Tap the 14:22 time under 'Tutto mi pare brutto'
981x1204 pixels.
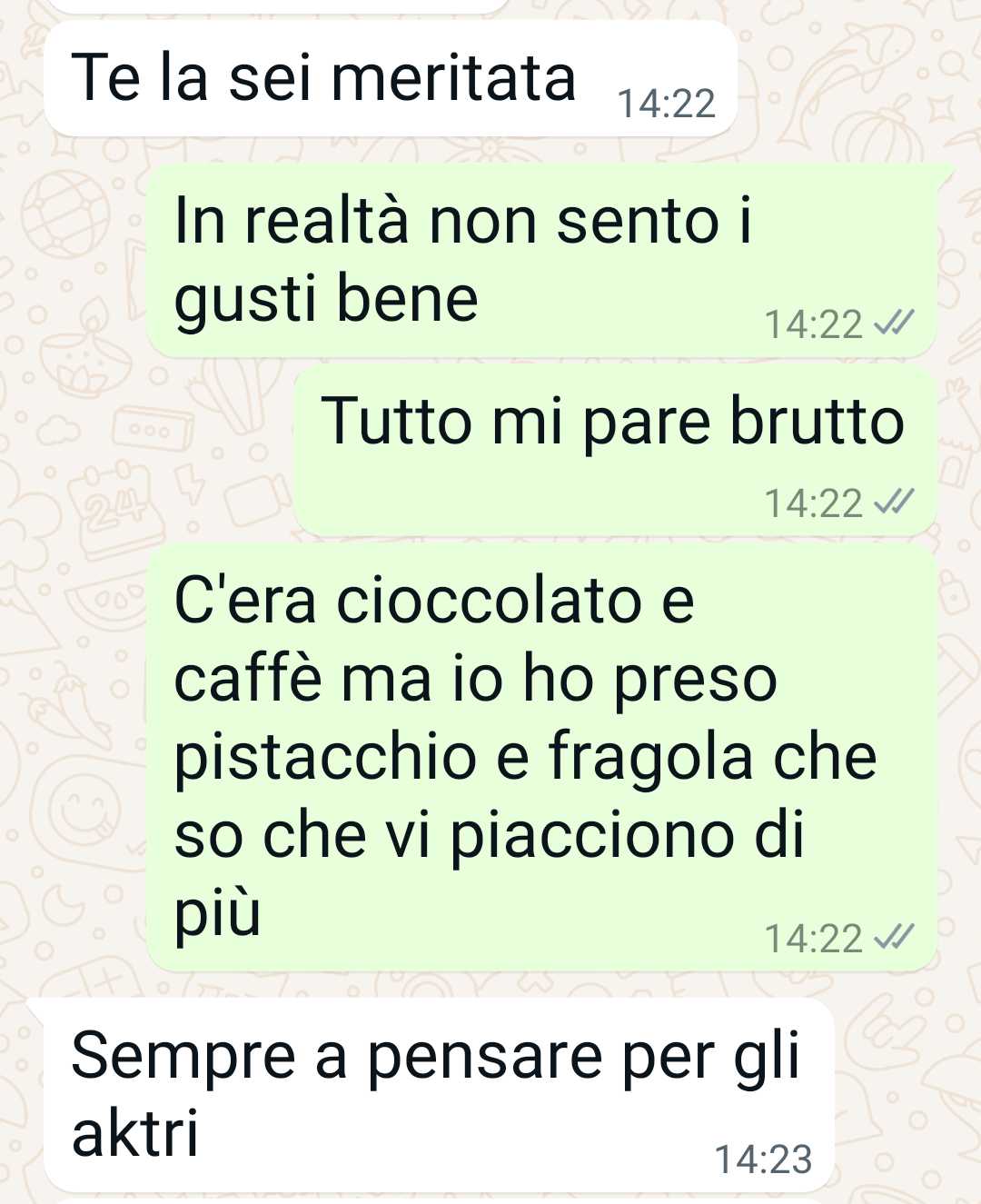813,502
